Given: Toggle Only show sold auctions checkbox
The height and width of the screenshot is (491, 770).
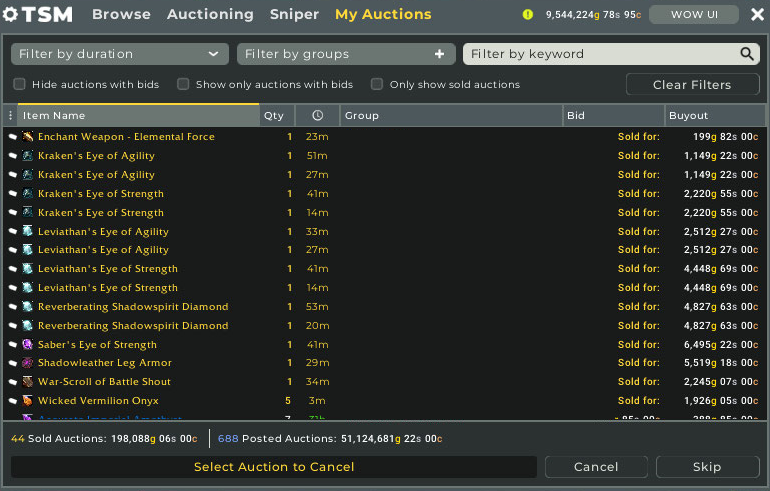Looking at the screenshot, I should pyautogui.click(x=377, y=85).
